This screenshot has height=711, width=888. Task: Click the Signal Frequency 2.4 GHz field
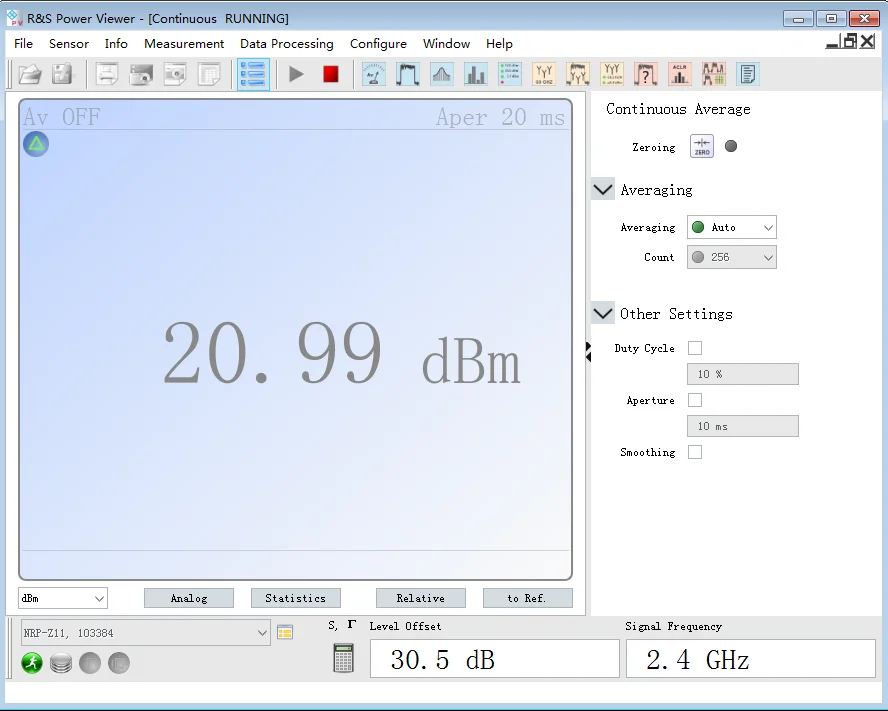tap(750, 659)
